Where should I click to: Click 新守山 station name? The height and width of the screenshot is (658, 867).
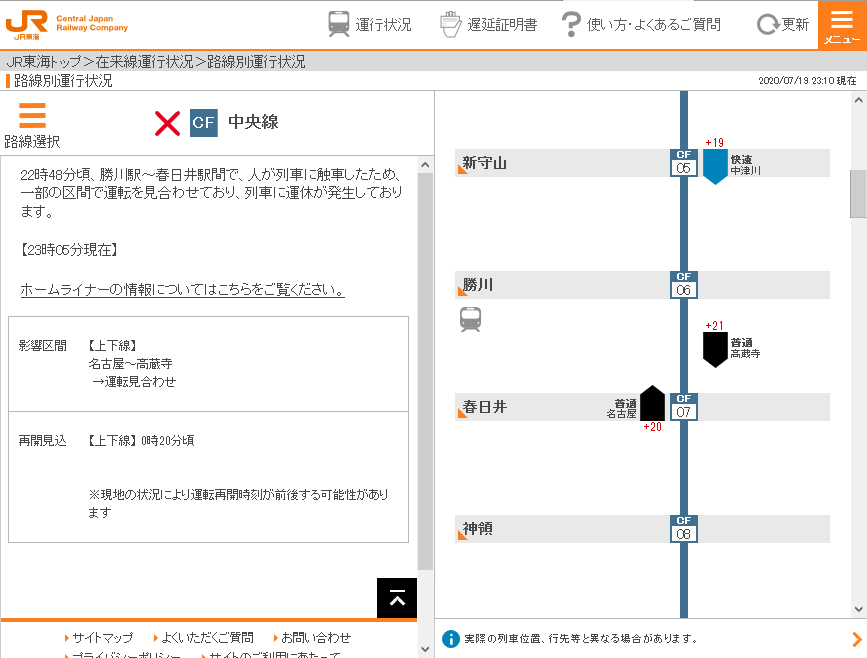click(484, 163)
